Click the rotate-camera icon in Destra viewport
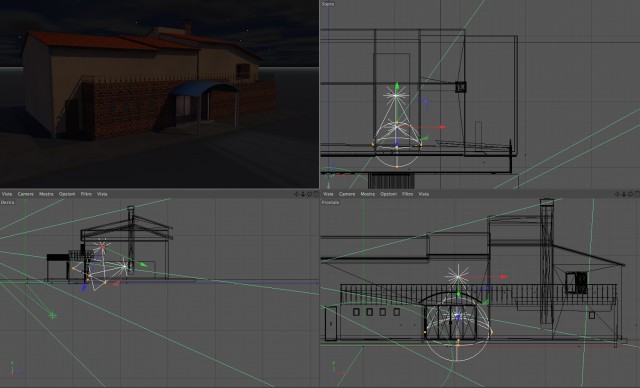Screen dimensions: 640x388 pyautogui.click(x=309, y=194)
